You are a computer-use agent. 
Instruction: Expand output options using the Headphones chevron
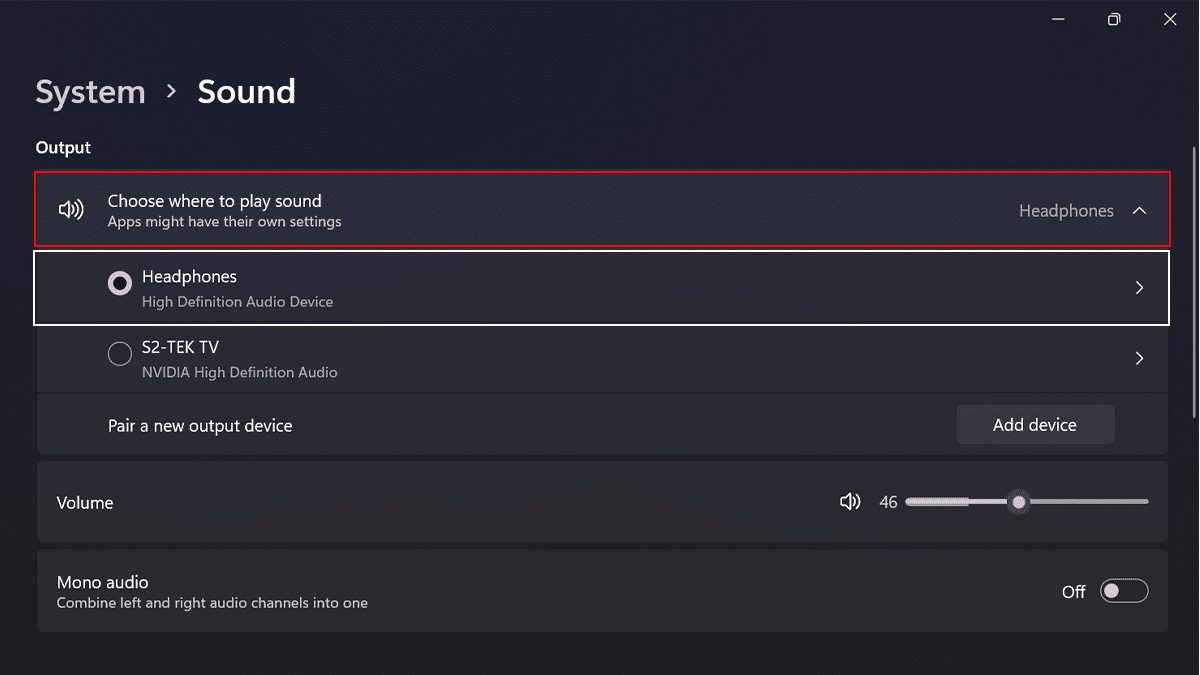(1139, 211)
